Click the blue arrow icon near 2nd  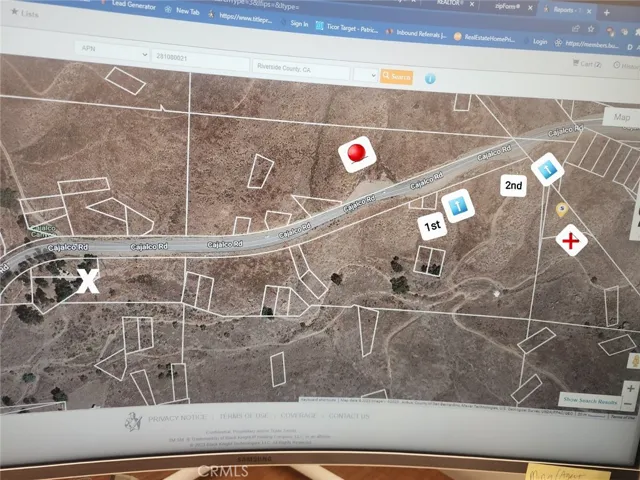[545, 170]
